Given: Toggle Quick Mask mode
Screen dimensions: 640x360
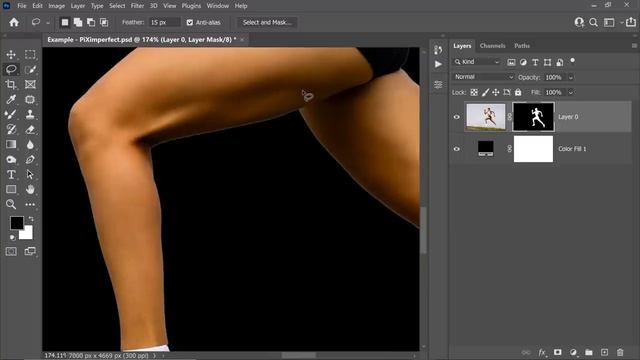Looking at the screenshot, I should 11,251.
